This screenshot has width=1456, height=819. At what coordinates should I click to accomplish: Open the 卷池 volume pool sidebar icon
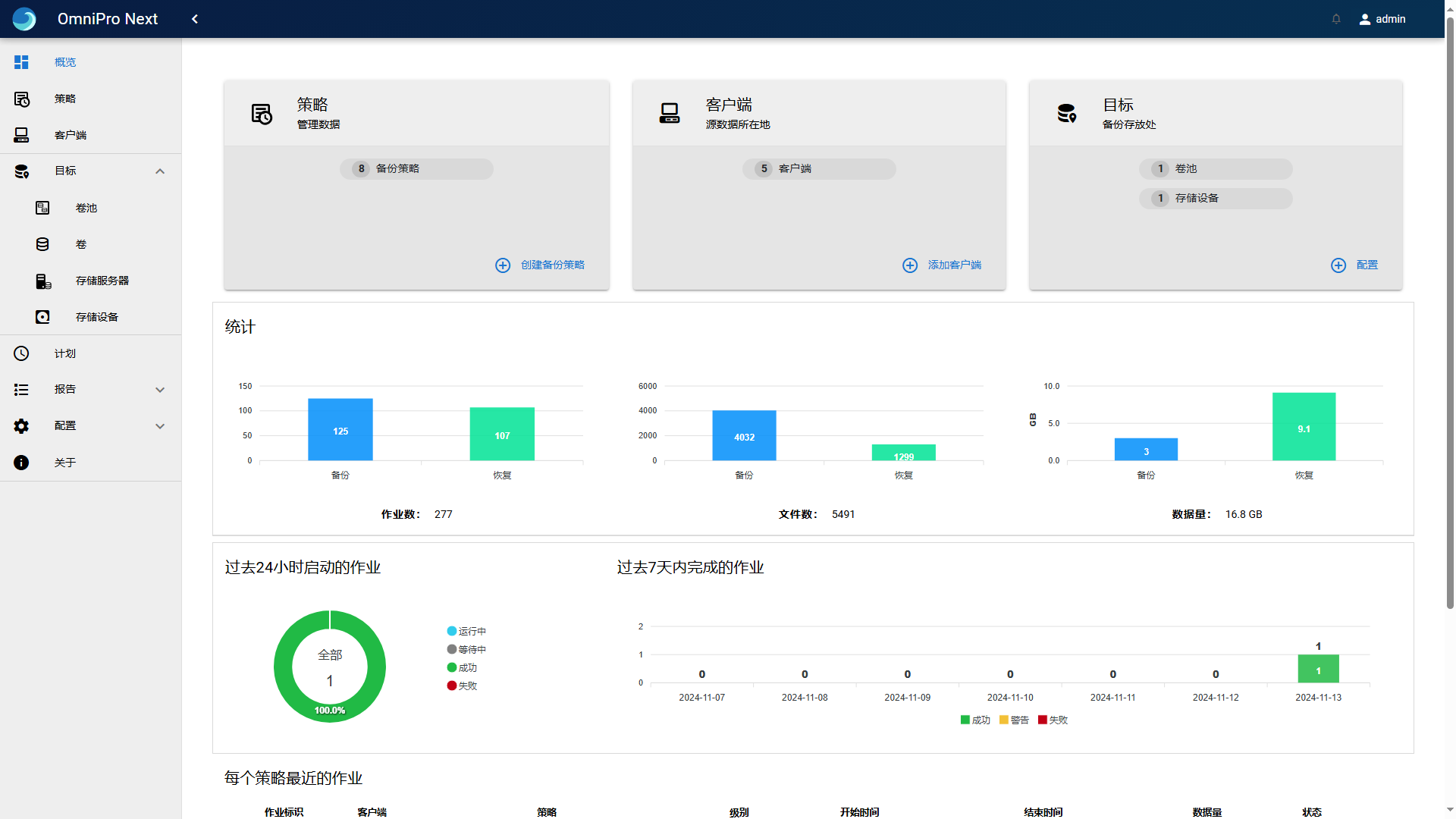(x=42, y=208)
